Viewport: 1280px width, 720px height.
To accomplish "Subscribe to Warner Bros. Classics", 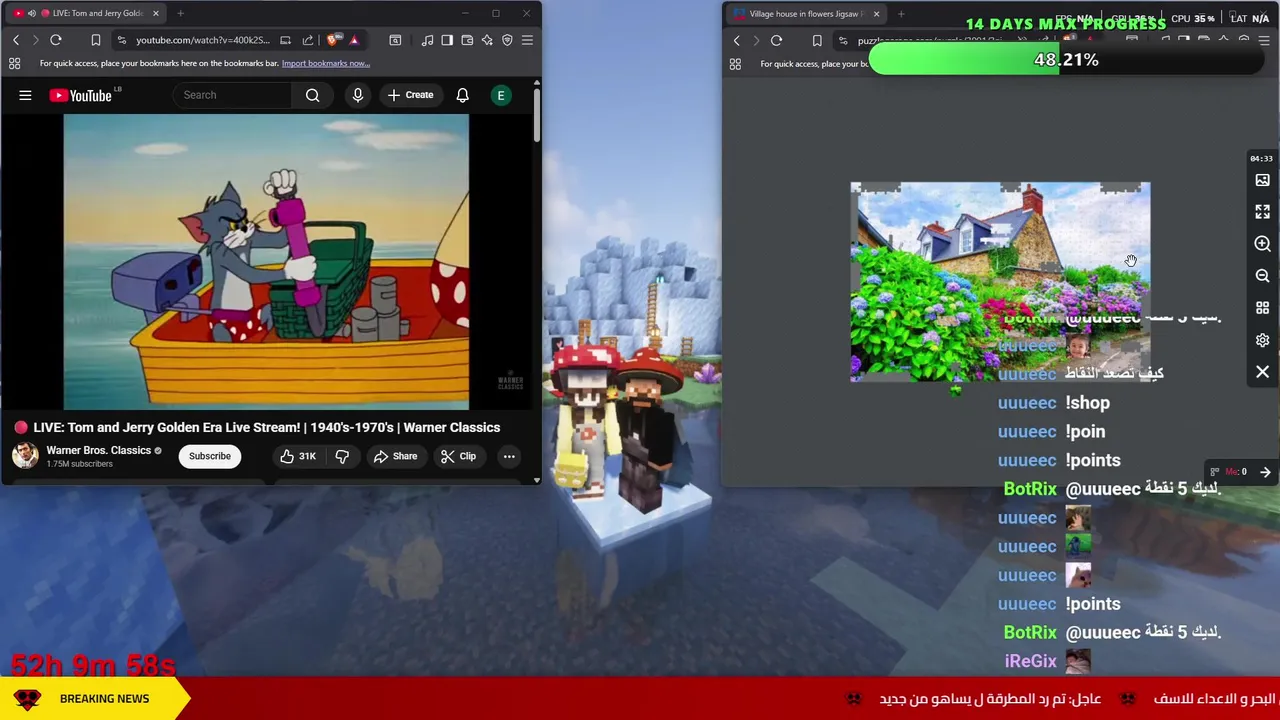I will pos(210,456).
